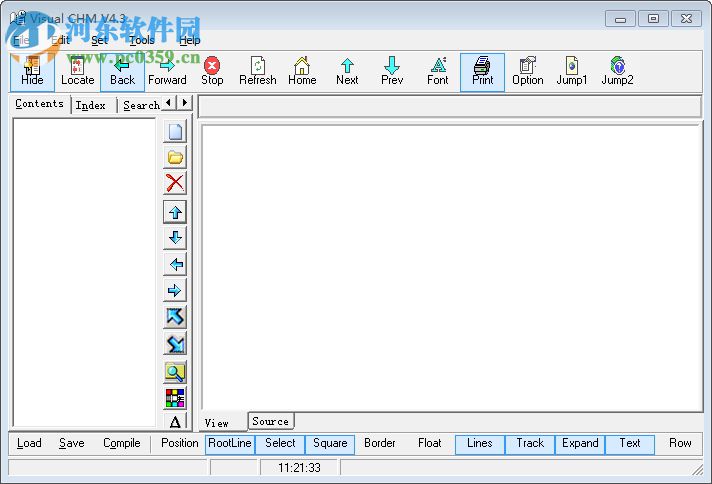The image size is (712, 484).
Task: Switch to the Search tab
Action: [x=141, y=105]
